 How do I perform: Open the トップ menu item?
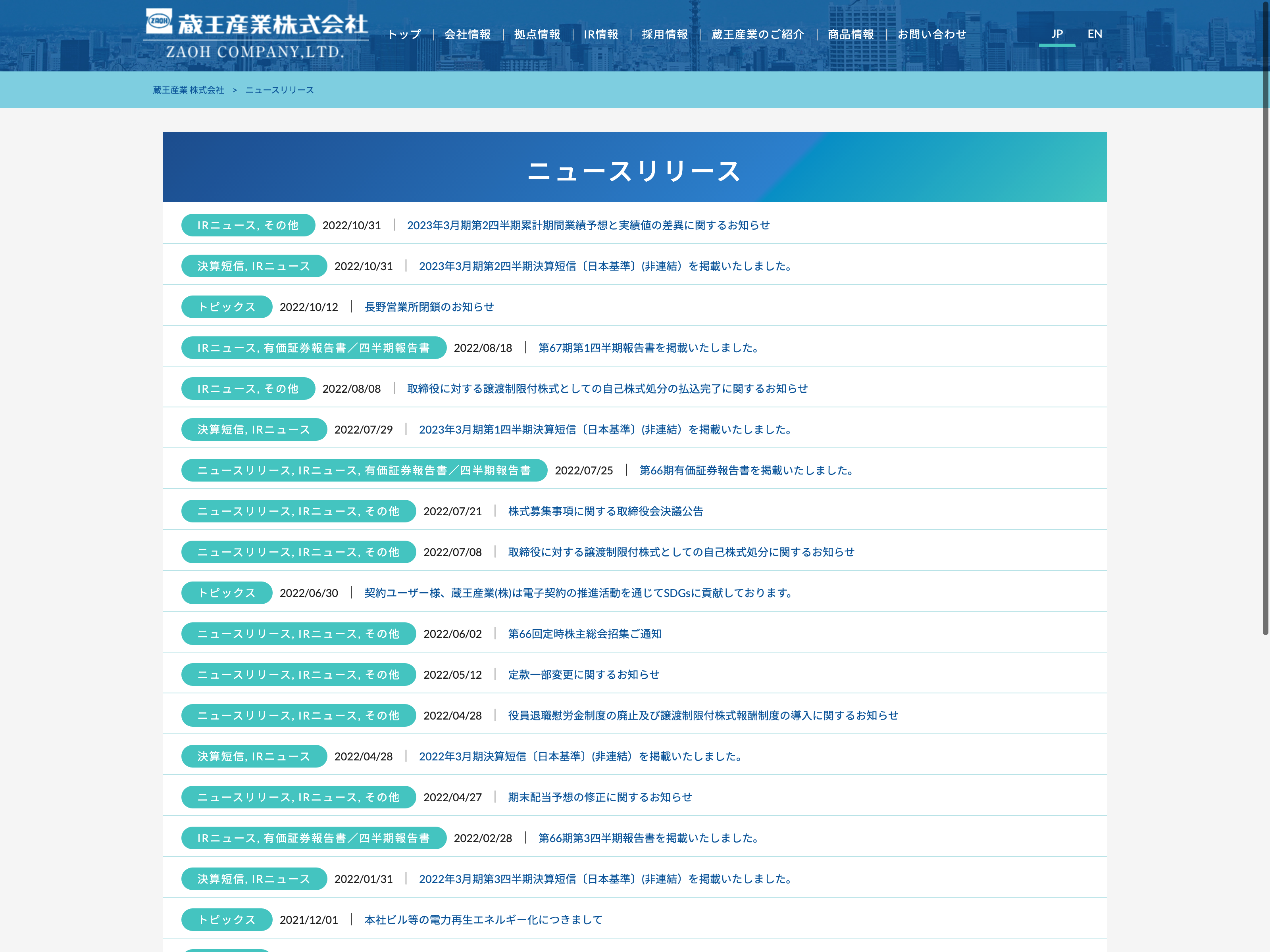pyautogui.click(x=404, y=35)
